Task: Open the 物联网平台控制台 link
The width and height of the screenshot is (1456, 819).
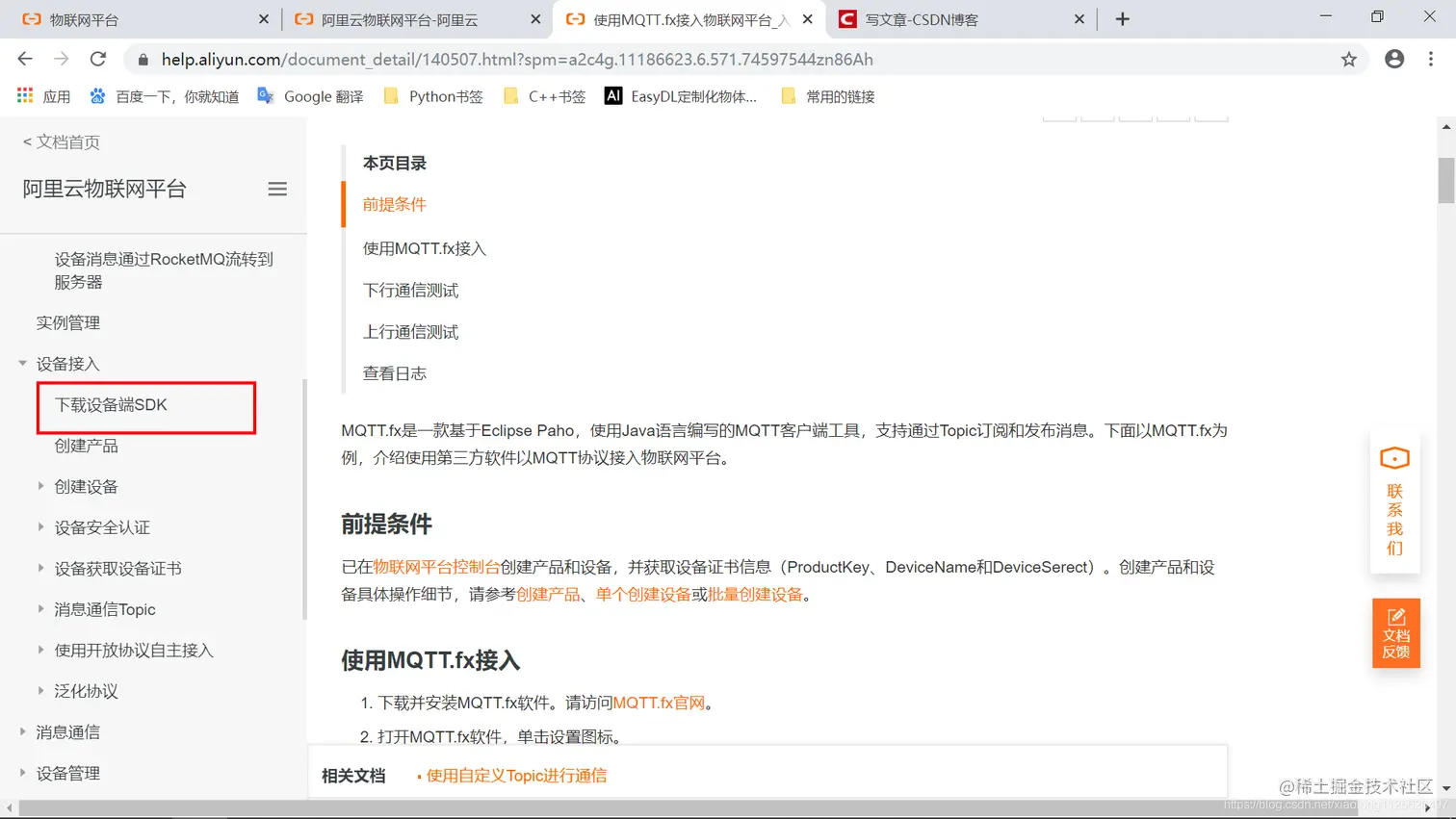Action: [436, 567]
